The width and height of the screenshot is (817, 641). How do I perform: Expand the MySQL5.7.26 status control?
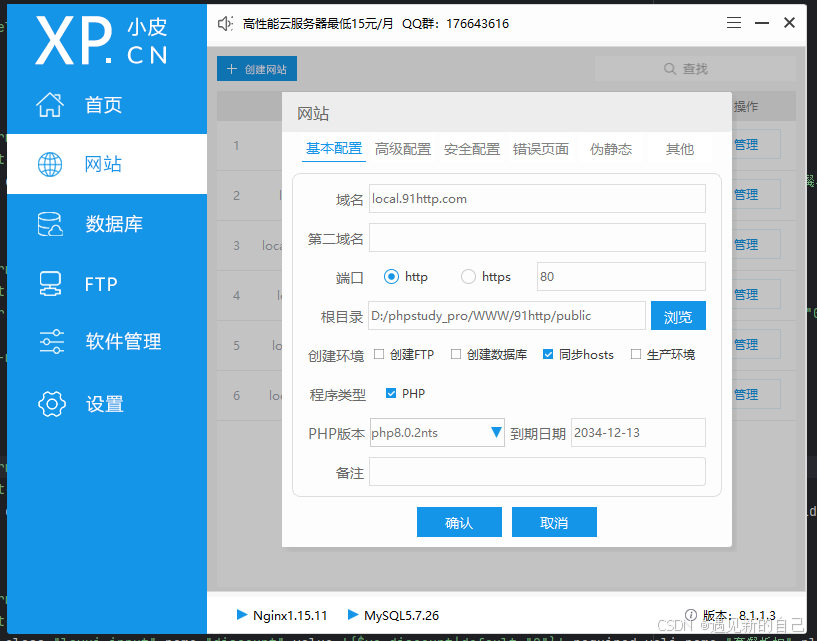click(351, 615)
